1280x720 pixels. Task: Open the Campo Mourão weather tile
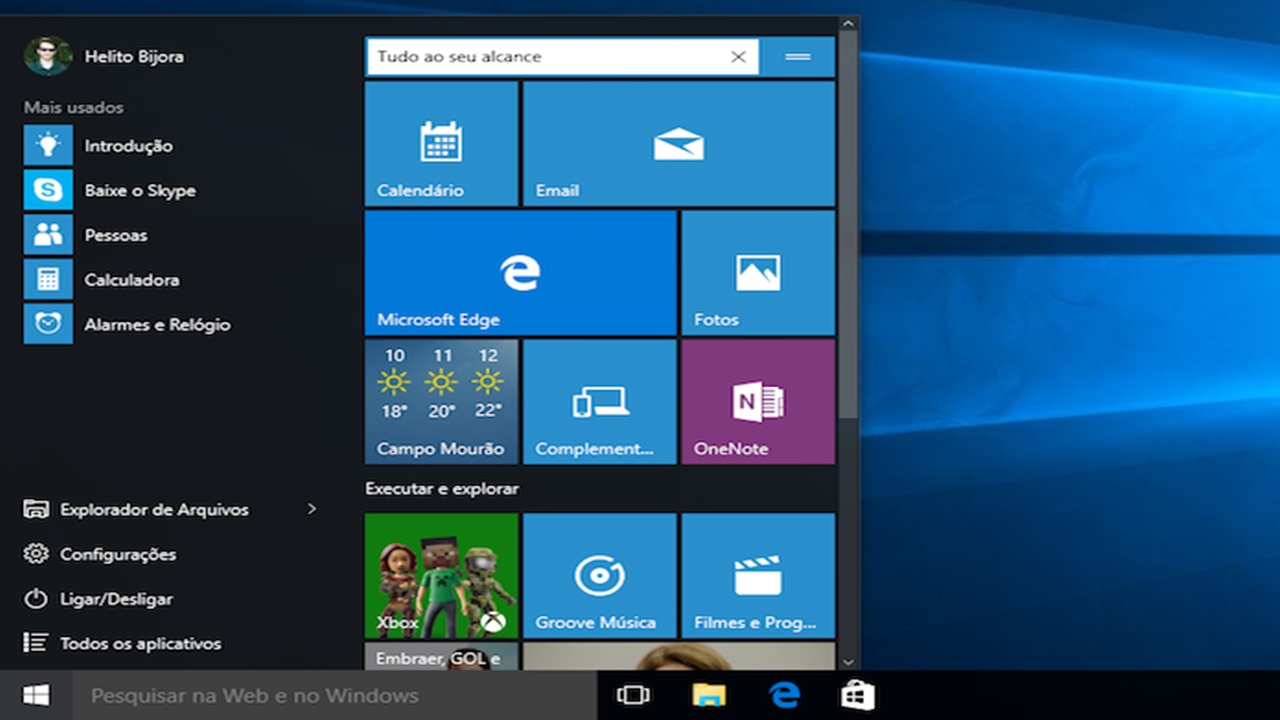click(x=441, y=401)
